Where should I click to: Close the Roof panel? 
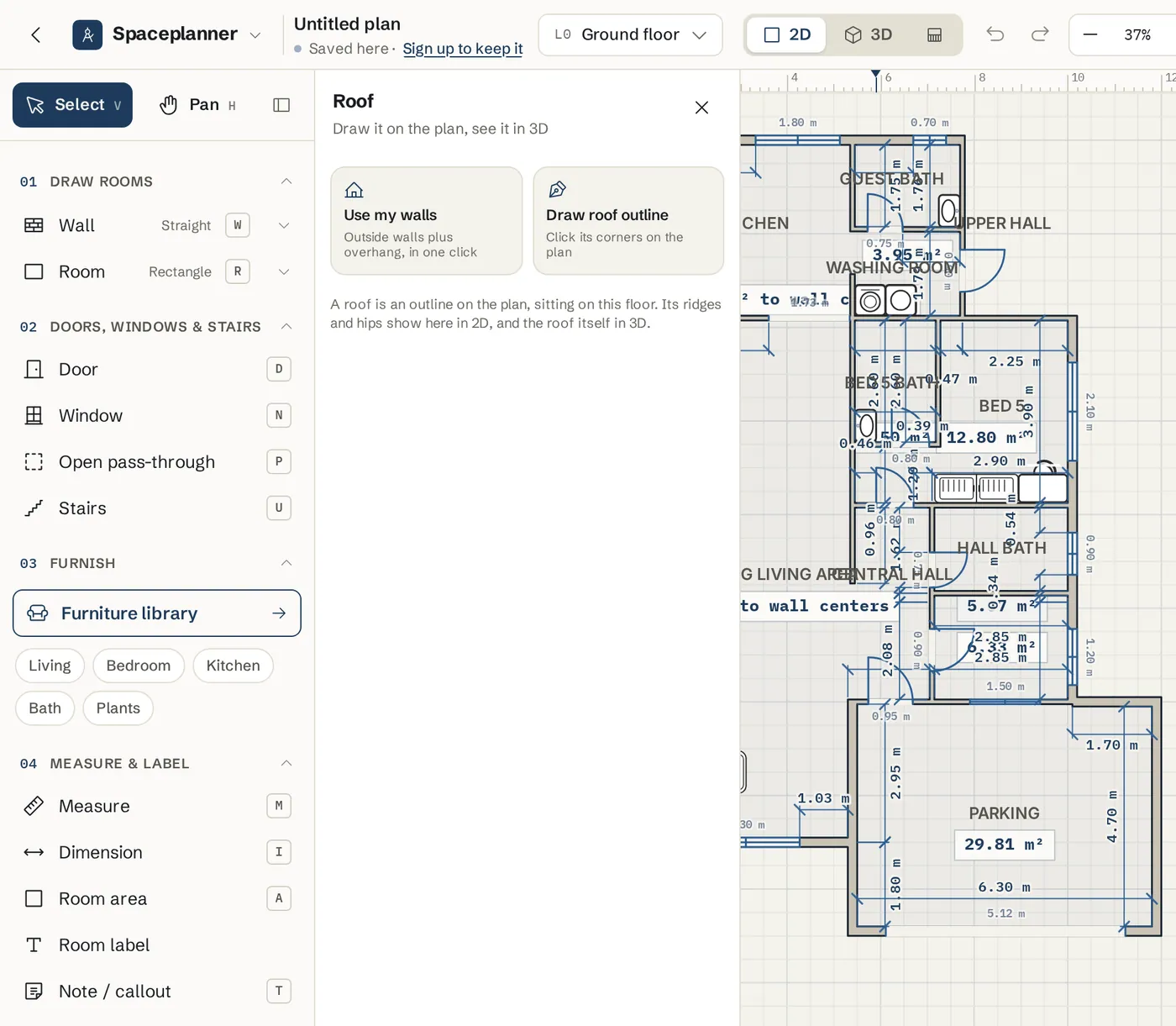point(701,108)
